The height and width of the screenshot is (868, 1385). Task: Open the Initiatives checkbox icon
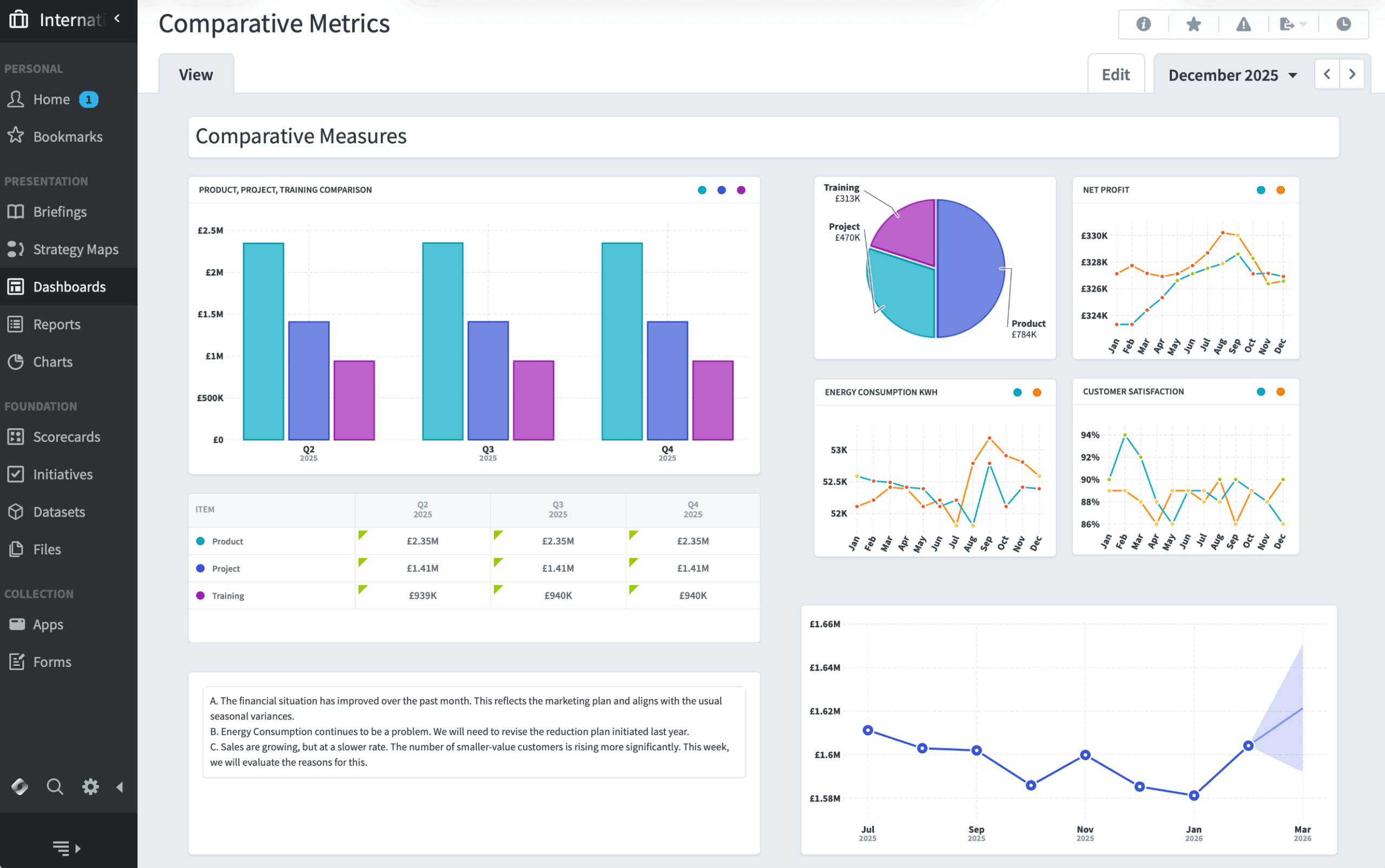(x=16, y=474)
